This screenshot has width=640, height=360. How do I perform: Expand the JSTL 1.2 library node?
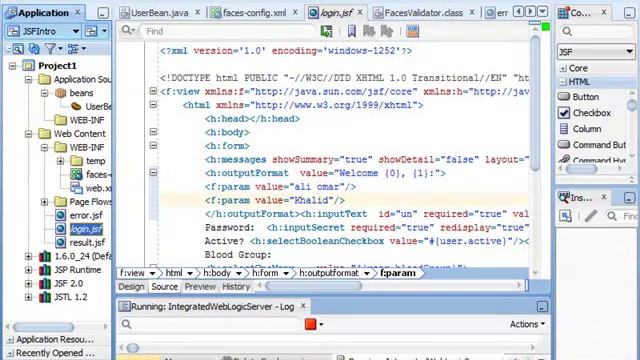pos(28,297)
